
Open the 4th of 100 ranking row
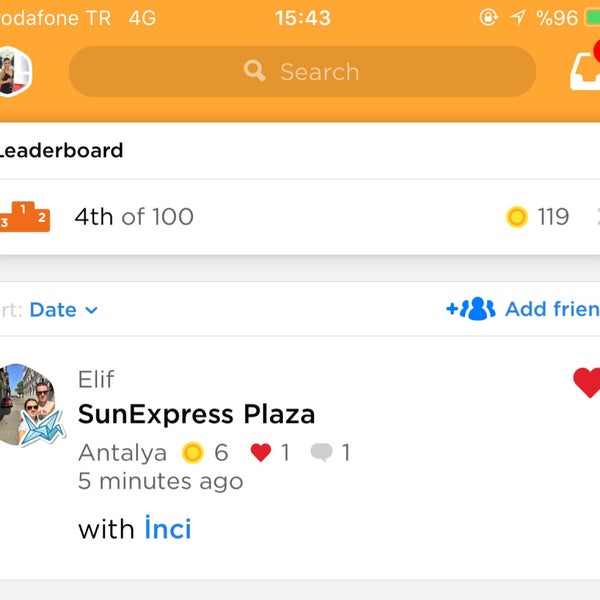300,217
